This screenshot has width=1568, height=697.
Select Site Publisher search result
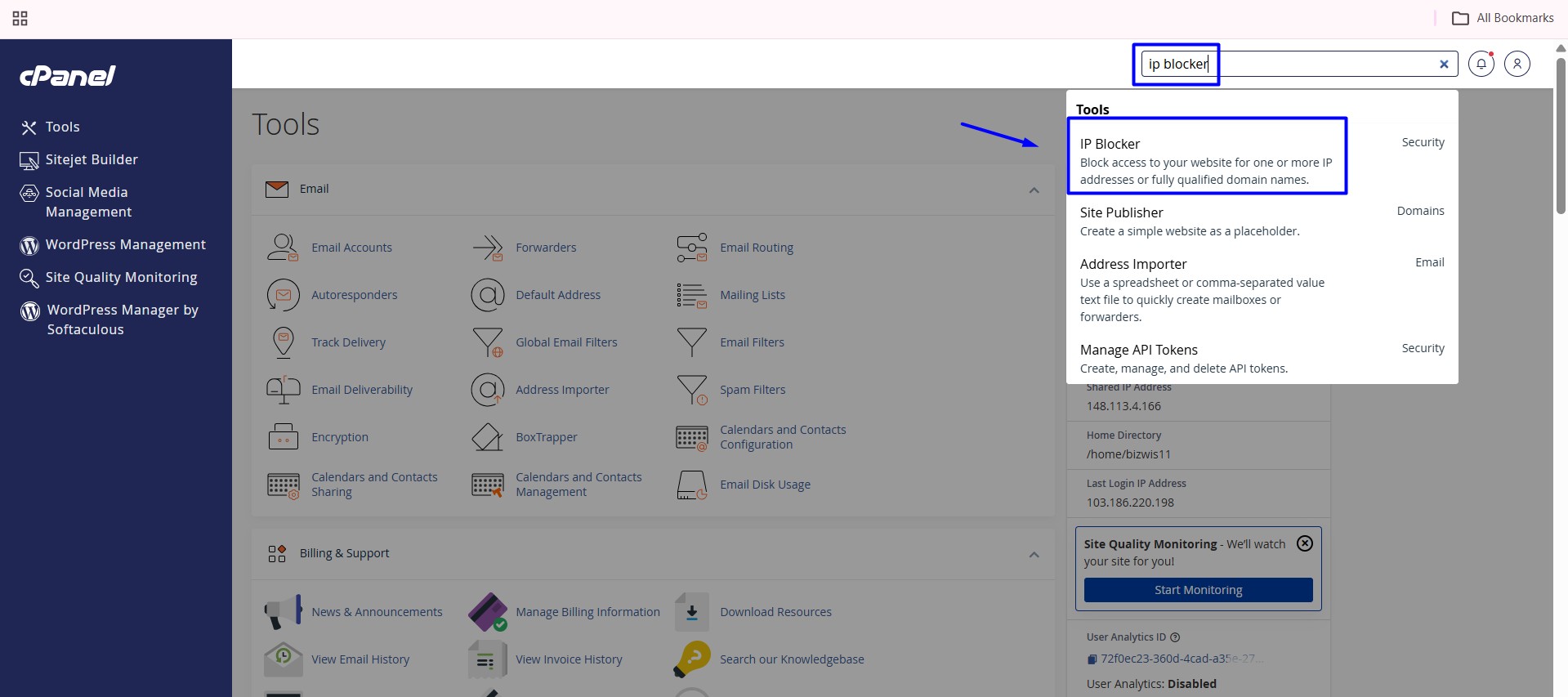point(1262,221)
